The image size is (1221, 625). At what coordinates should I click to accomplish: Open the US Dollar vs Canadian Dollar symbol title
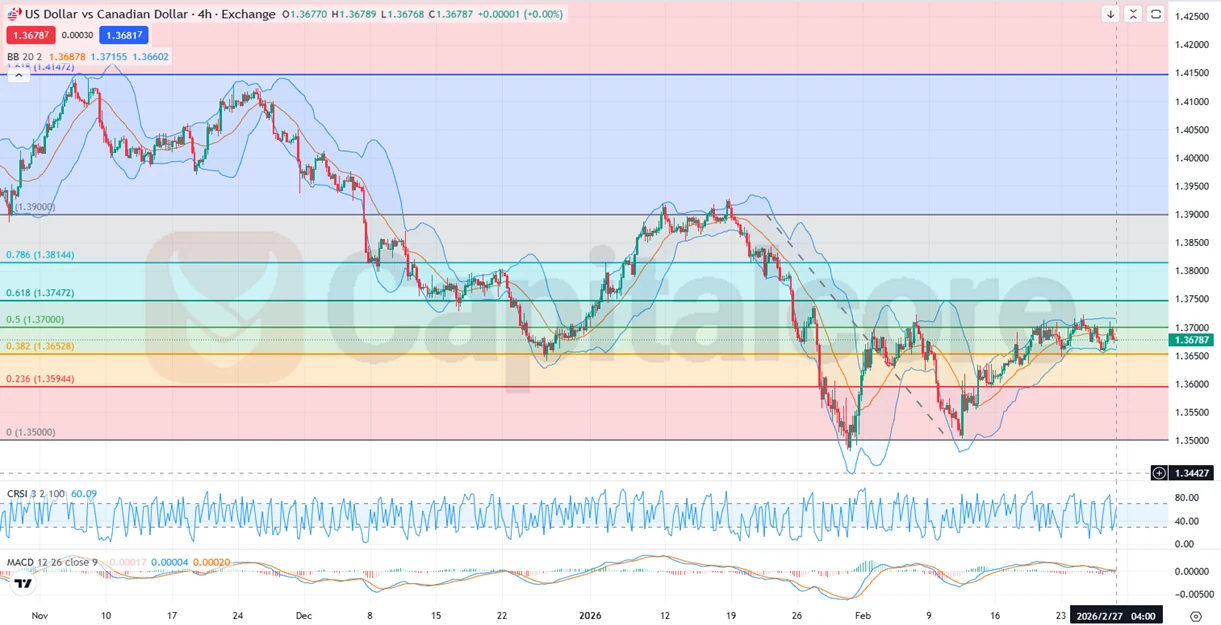click(x=150, y=14)
